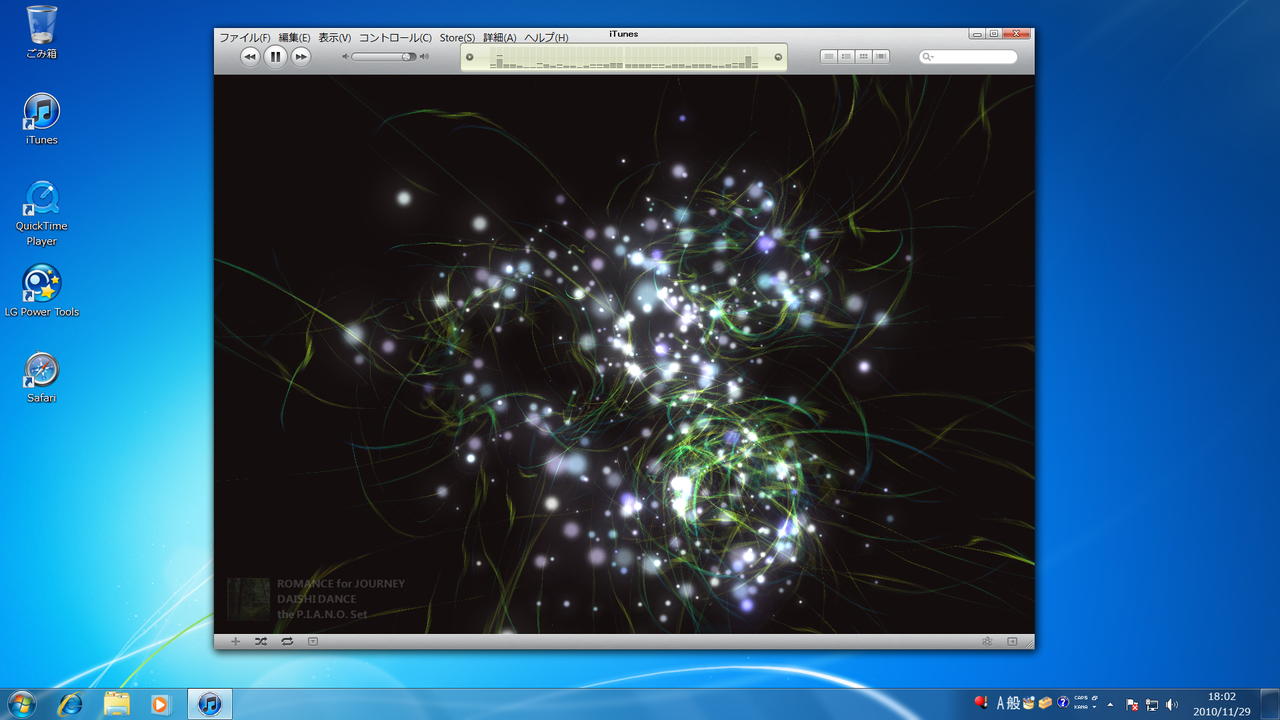
Task: Select the Safari desktop shortcut
Action: point(42,378)
